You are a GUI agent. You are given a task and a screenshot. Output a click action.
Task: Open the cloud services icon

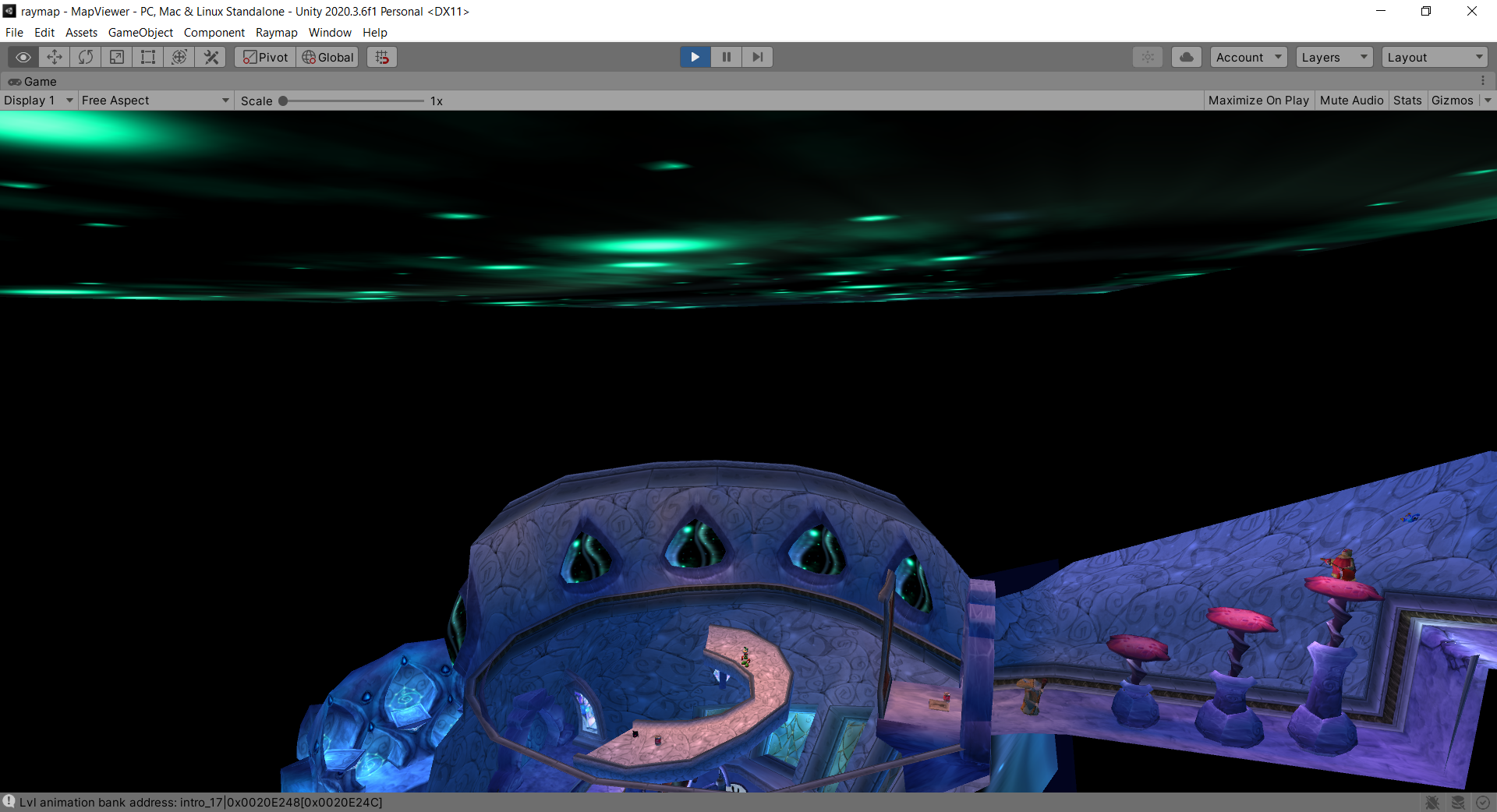pyautogui.click(x=1186, y=57)
